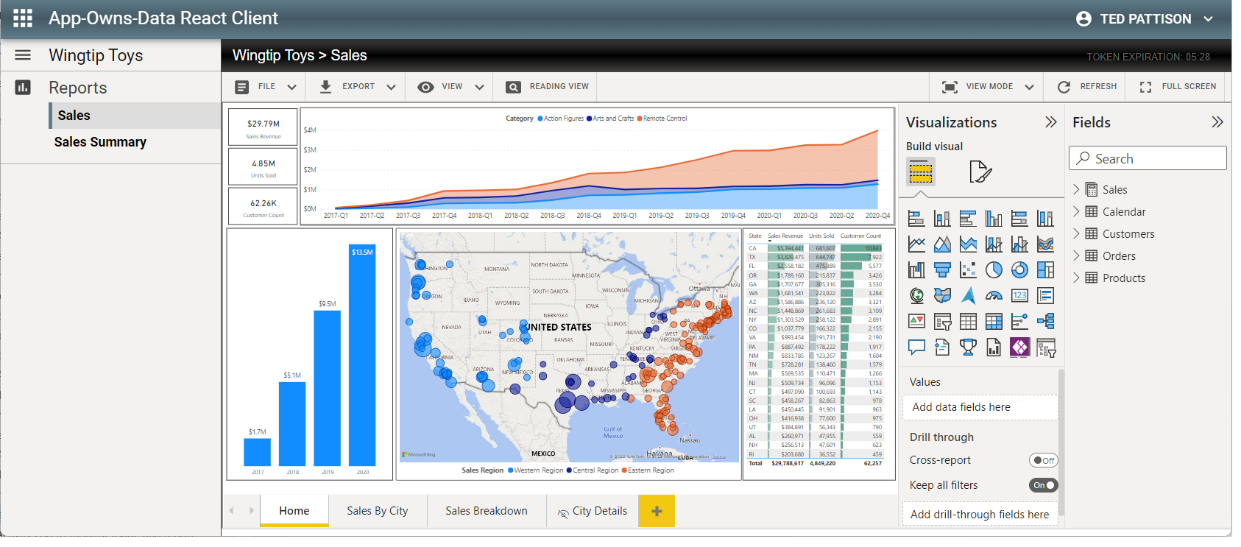Screen dimensions: 1241x547
Task: Expand the Customers table in Fields
Action: pos(1077,233)
